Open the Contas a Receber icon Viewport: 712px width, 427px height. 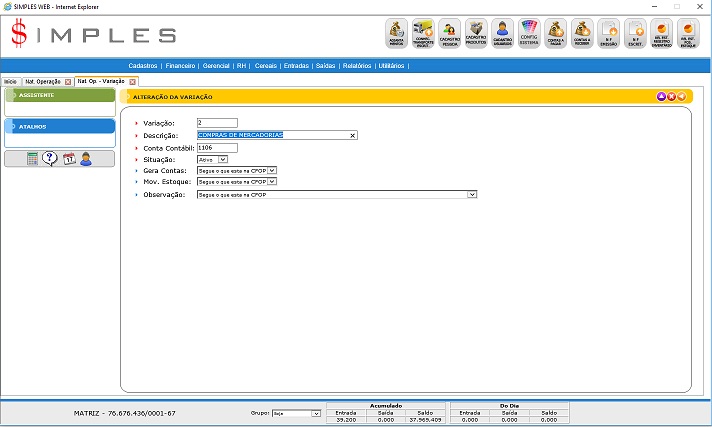(583, 33)
